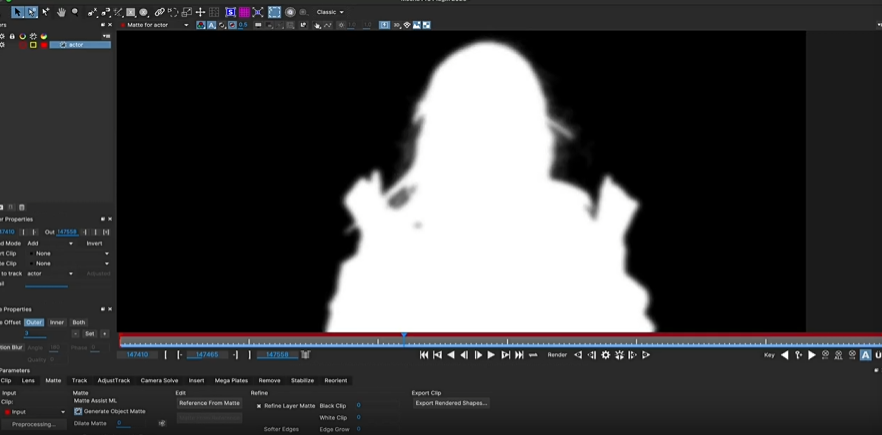This screenshot has width=882, height=435.
Task: Enable Generate Object Matte checkbox
Action: pyautogui.click(x=78, y=411)
